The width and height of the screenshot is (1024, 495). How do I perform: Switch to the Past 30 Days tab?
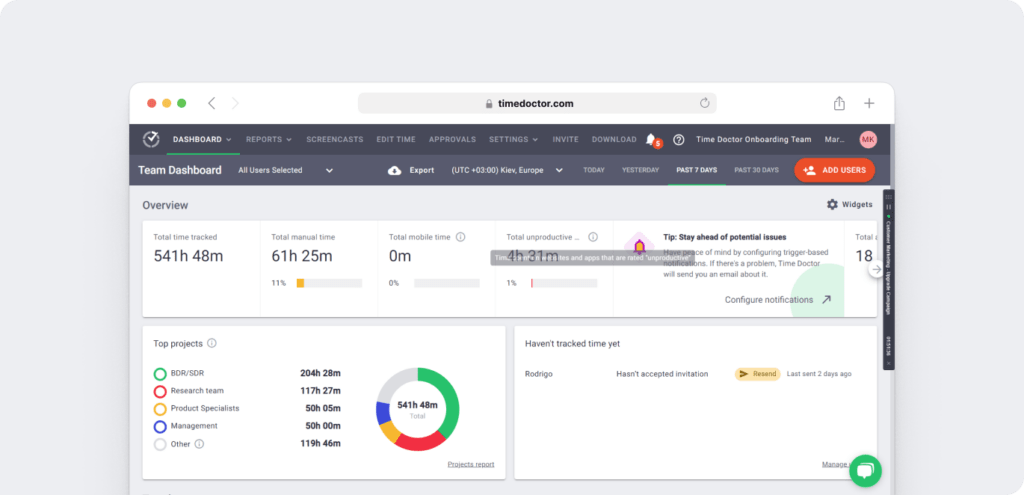756,170
